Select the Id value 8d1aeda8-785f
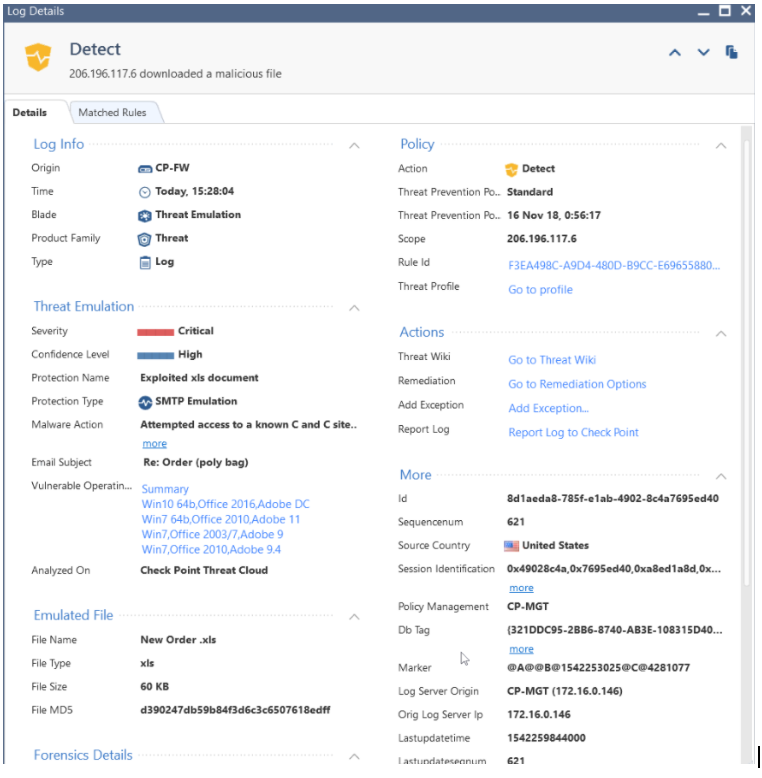762x778 pixels. coord(613,499)
